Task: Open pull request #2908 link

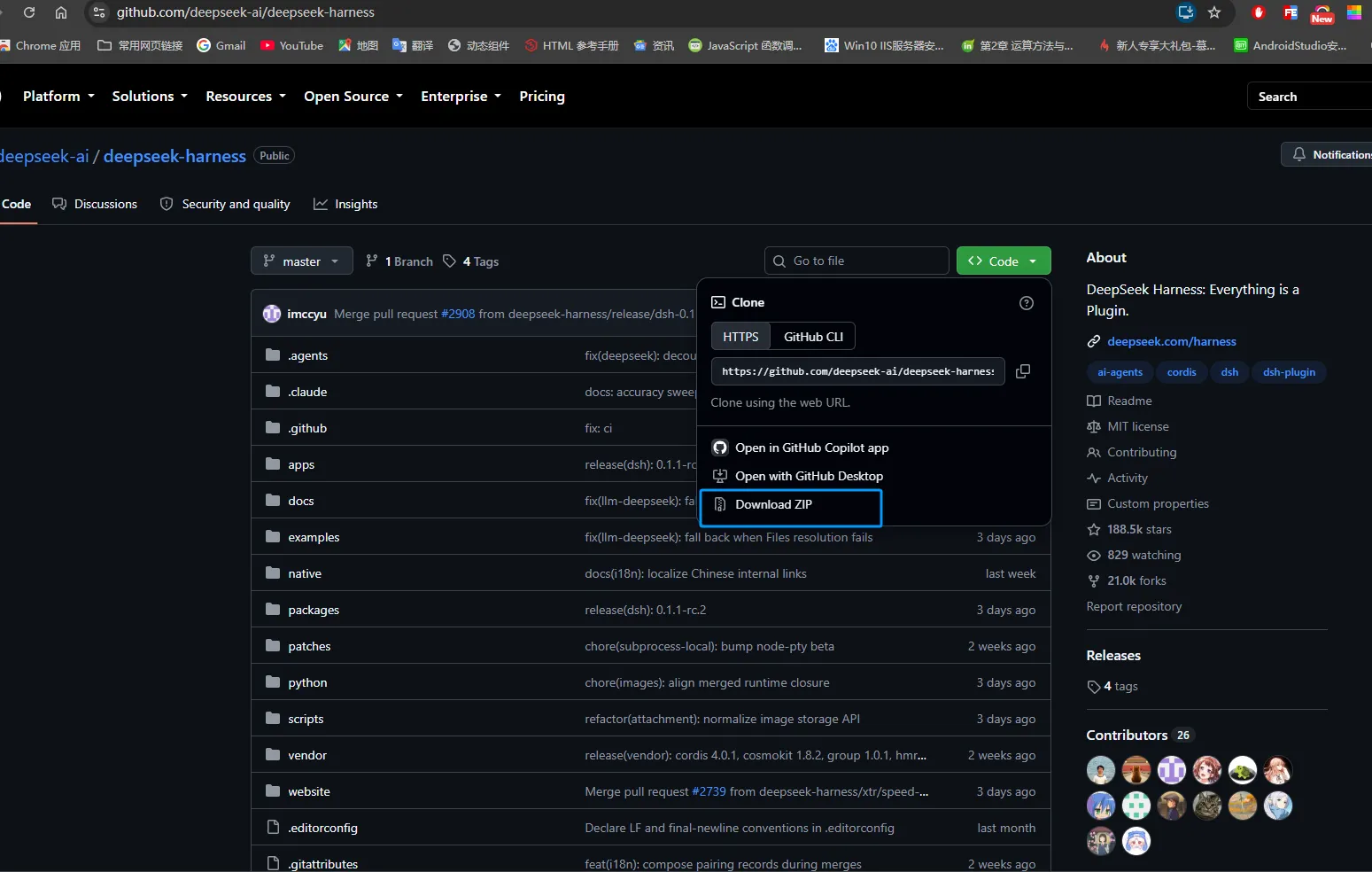Action: pyautogui.click(x=458, y=314)
